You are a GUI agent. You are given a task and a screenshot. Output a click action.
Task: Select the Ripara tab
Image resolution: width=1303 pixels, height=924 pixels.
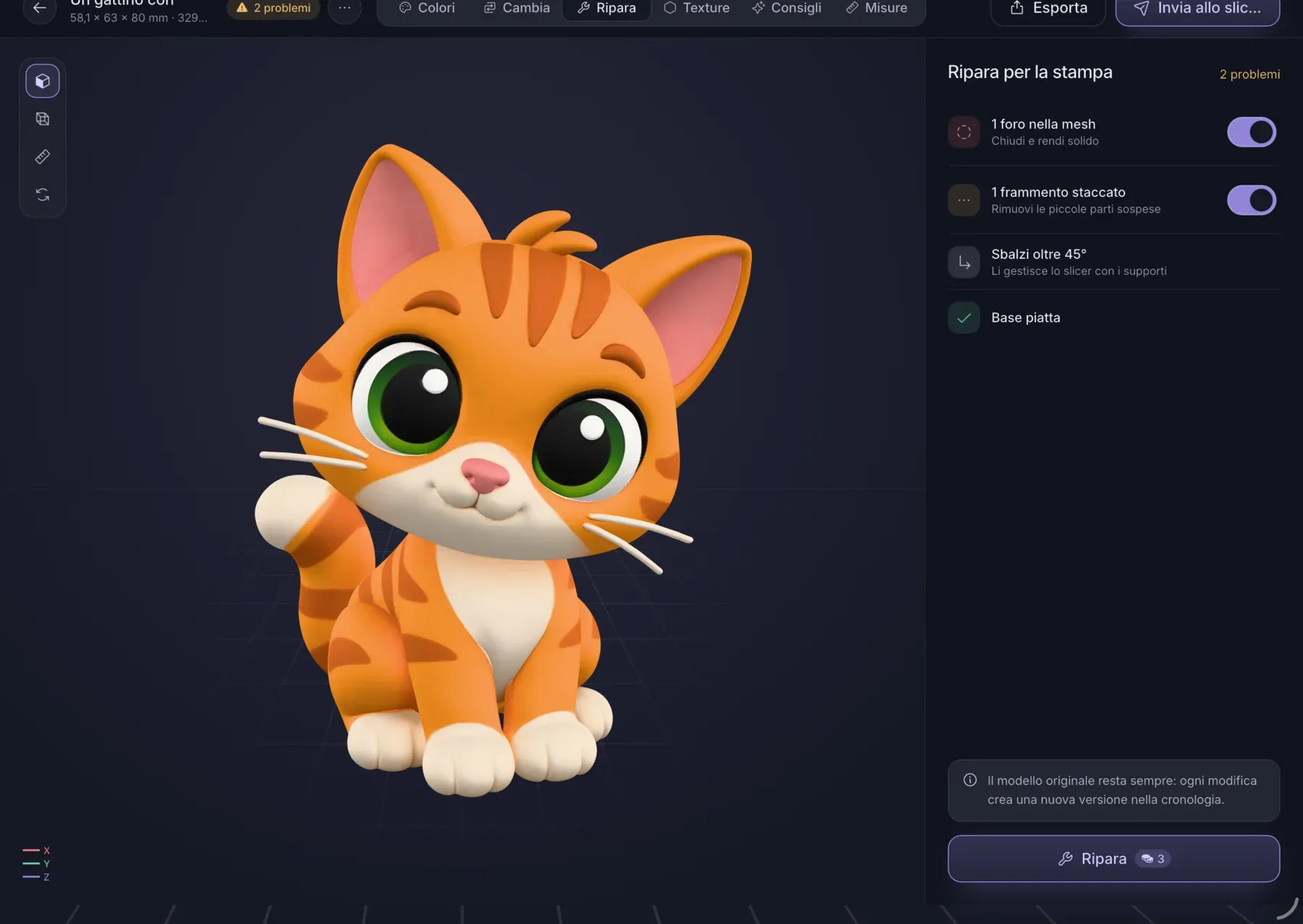coord(607,8)
